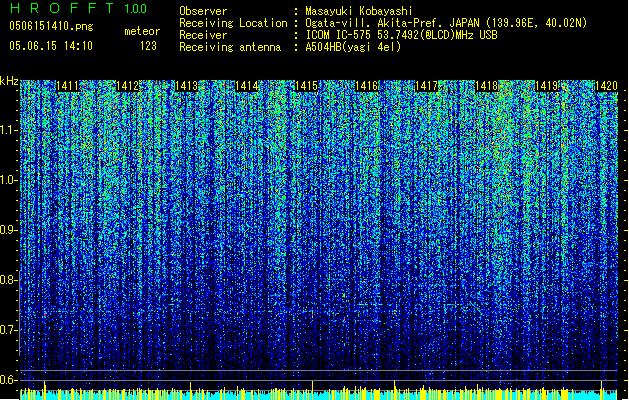Click the 1413 time marker label
The width and height of the screenshot is (629, 400).
pos(187,86)
